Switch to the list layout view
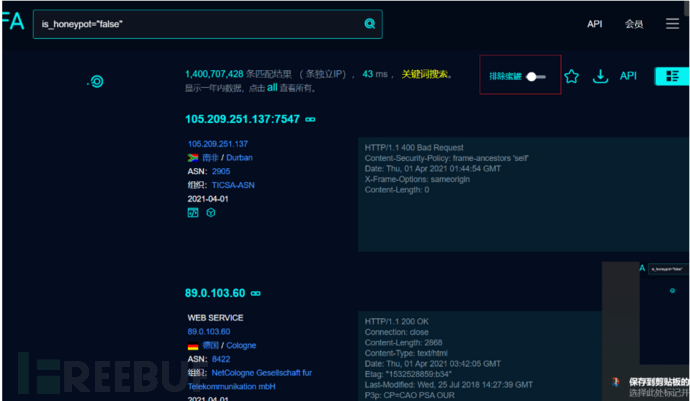The width and height of the screenshot is (690, 401). coord(671,76)
